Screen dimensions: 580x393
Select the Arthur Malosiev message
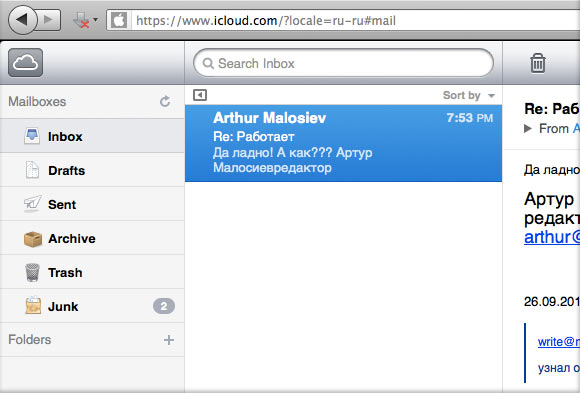click(x=343, y=143)
